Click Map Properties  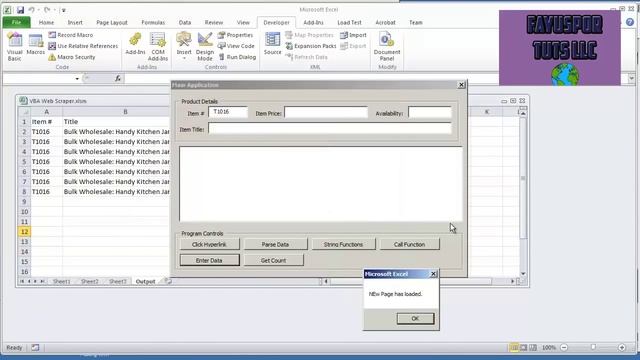tap(309, 35)
